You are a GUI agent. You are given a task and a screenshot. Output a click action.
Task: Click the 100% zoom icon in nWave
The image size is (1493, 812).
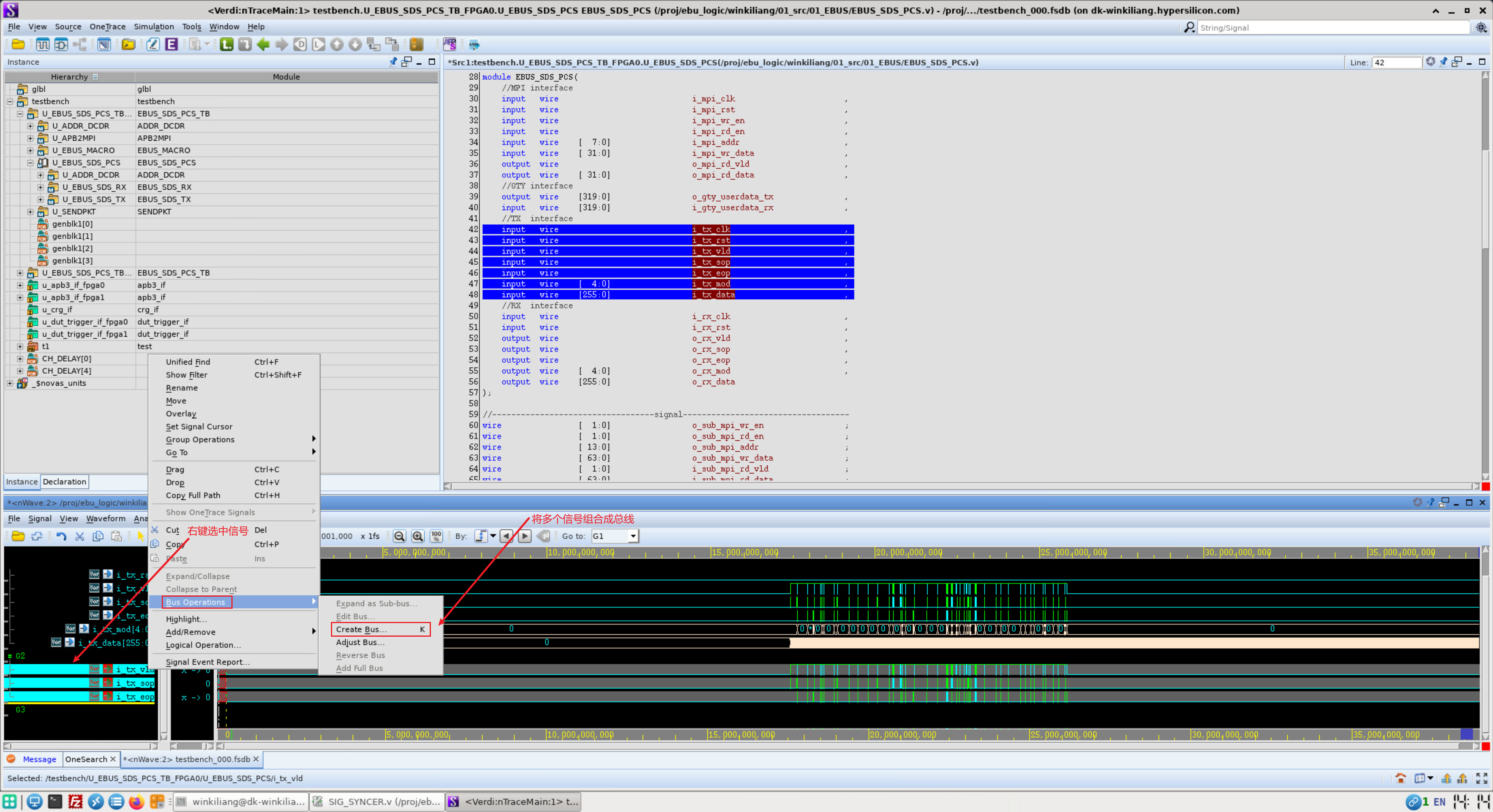(x=436, y=536)
